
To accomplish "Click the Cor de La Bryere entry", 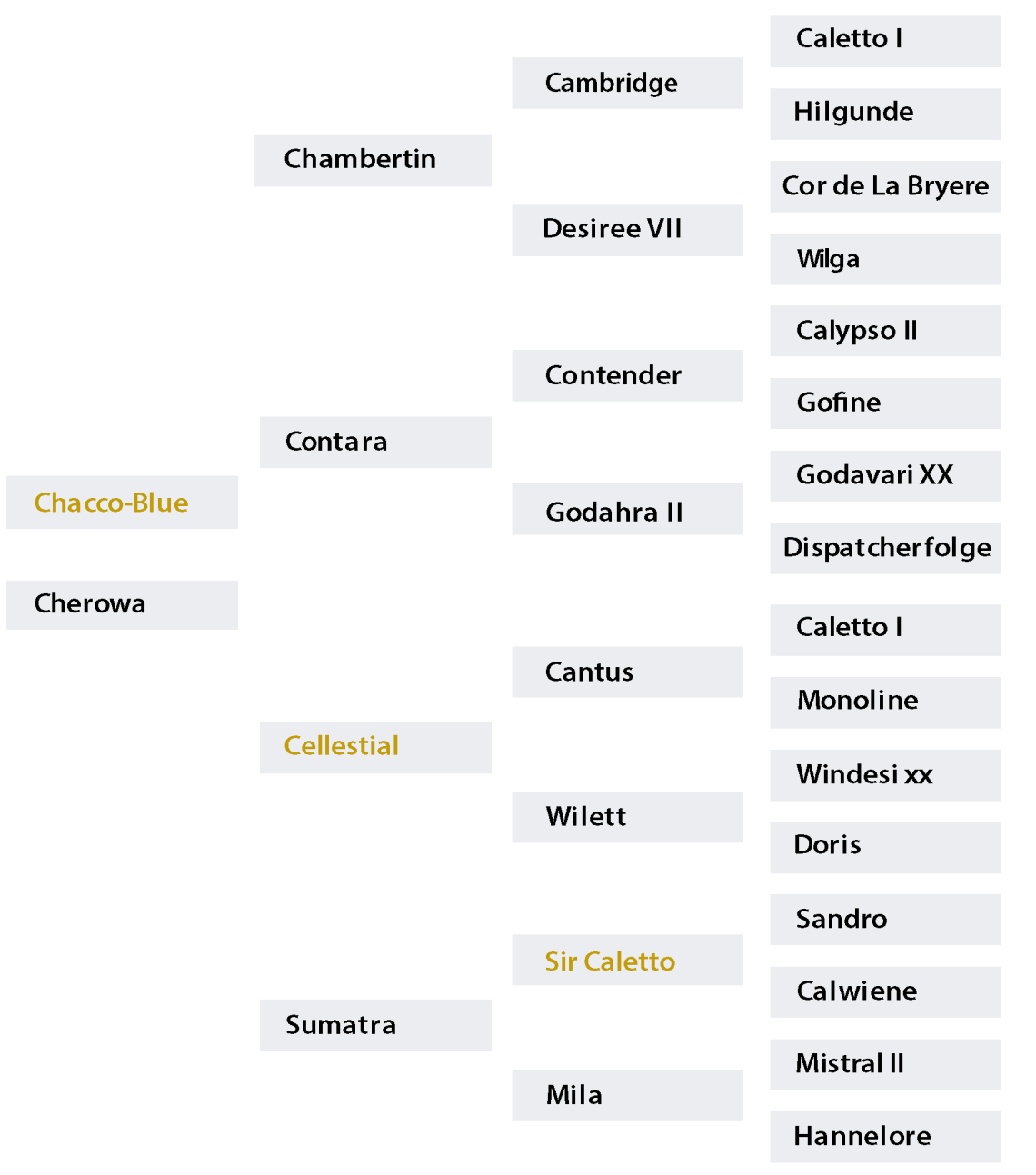I will (885, 186).
